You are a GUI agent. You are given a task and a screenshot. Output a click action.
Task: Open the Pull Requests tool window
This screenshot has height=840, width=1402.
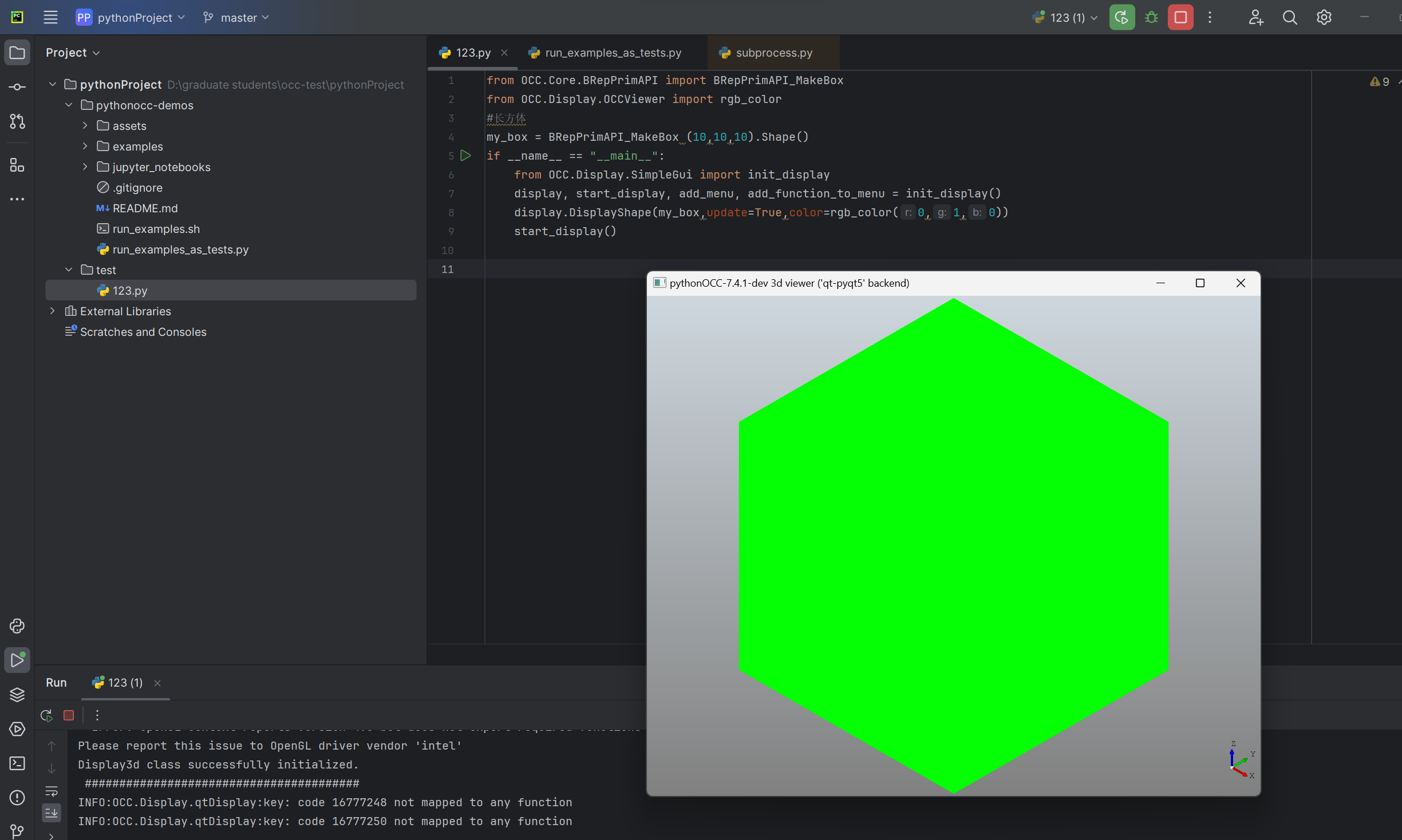tap(17, 121)
